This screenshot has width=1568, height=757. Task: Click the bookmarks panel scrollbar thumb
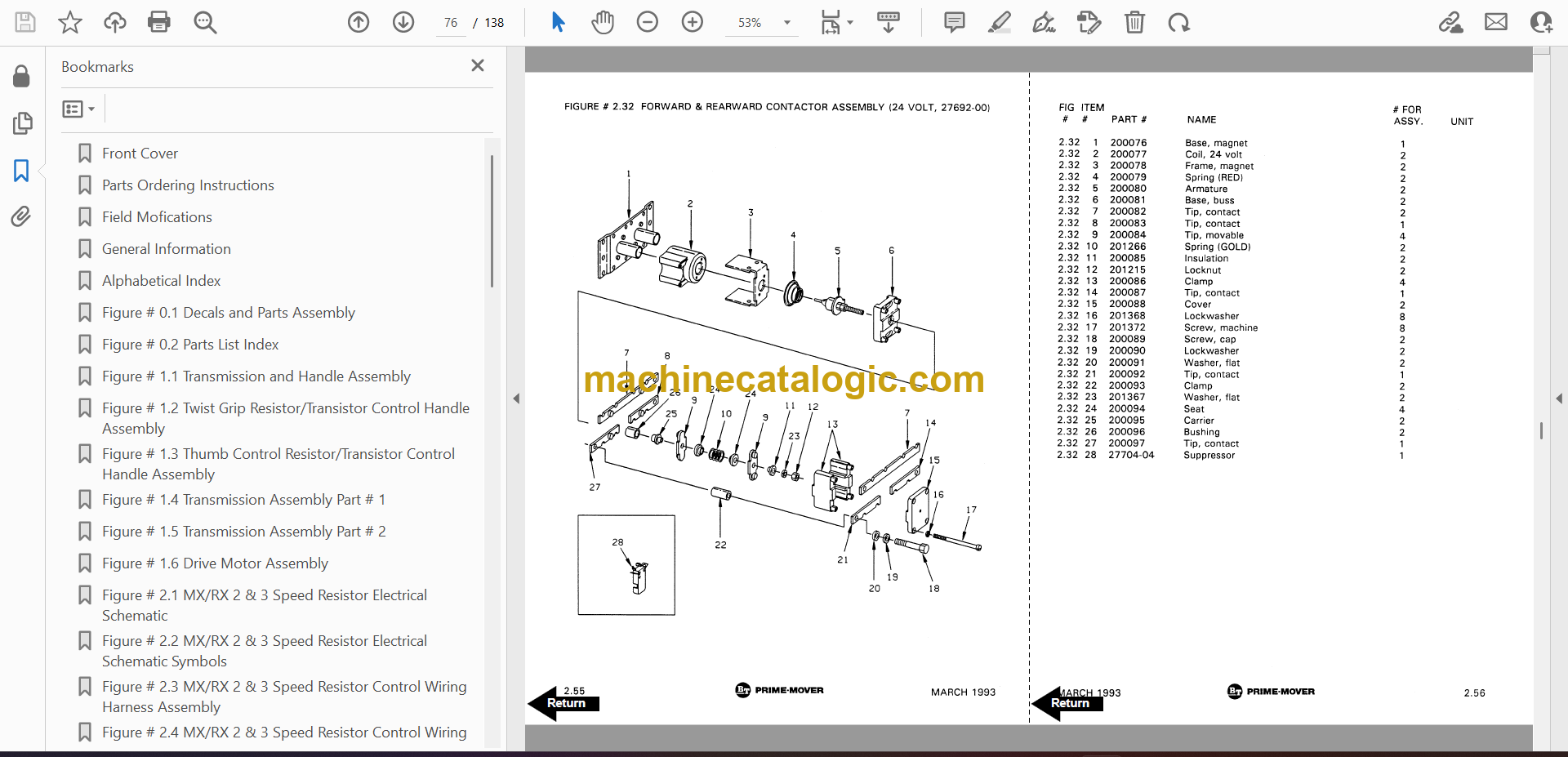coord(492,220)
